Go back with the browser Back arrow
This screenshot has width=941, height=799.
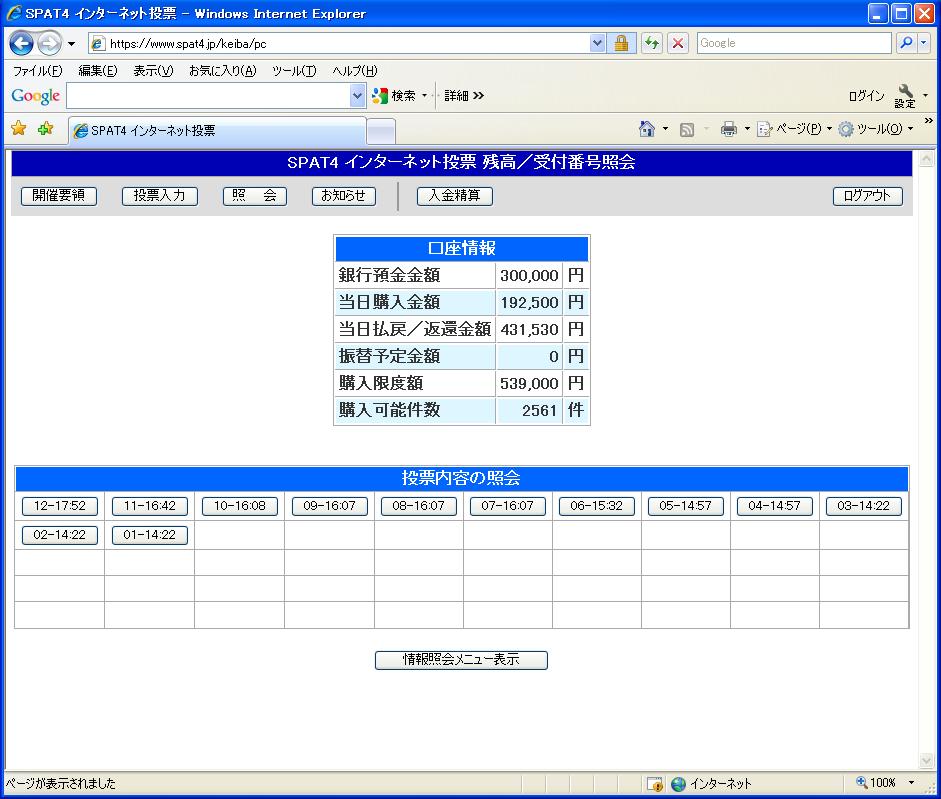tap(22, 43)
